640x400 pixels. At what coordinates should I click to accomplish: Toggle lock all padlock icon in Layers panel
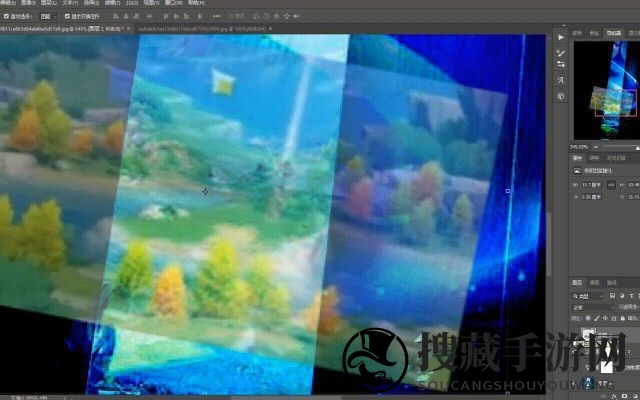(622, 318)
